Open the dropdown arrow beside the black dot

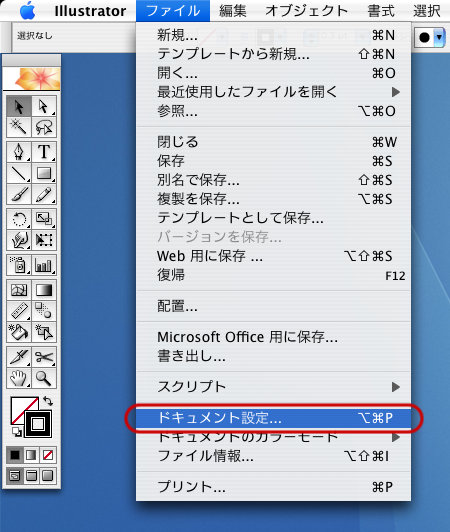439,37
